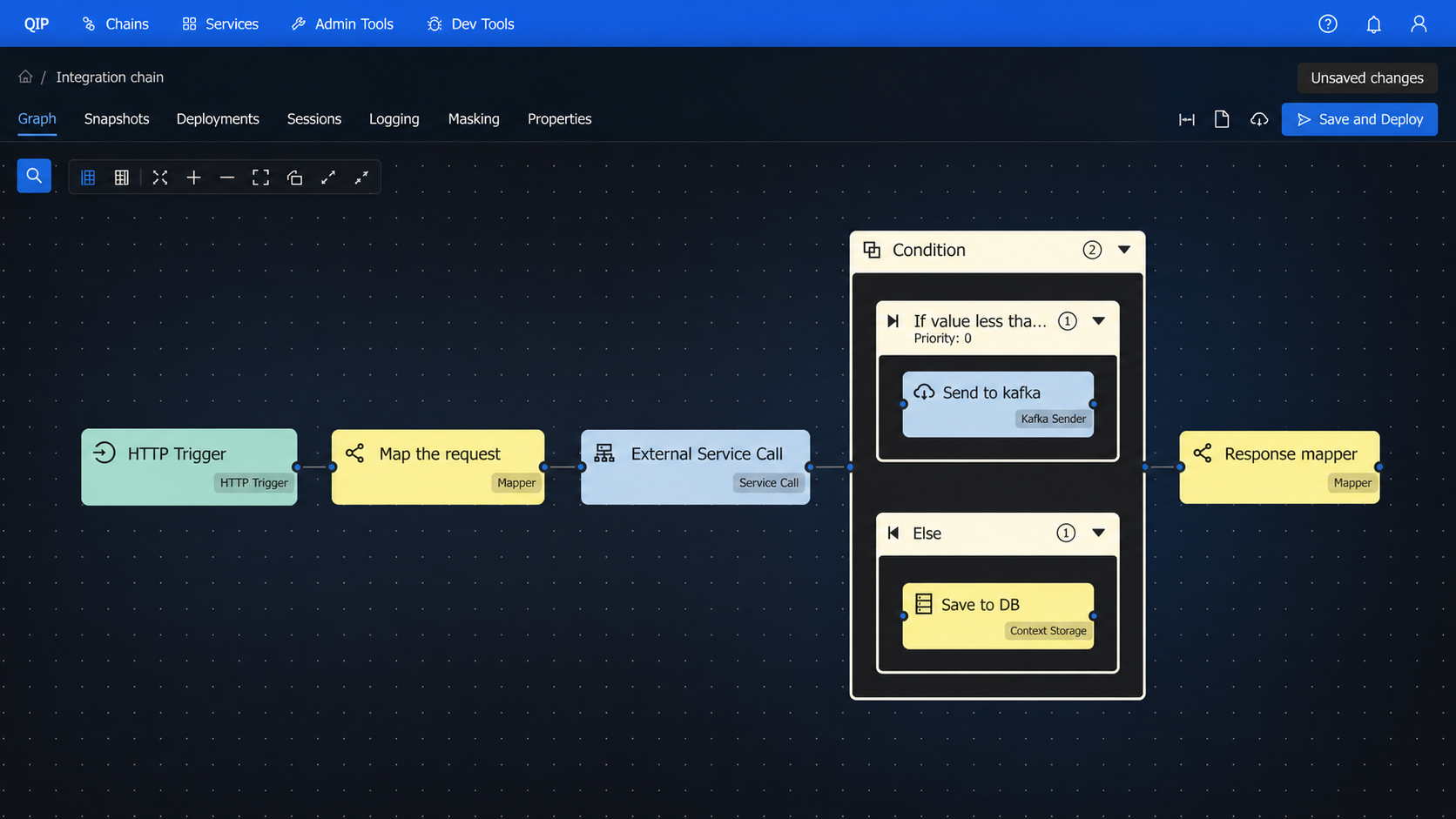Open the notifications bell
Screen dimensions: 1456x819
click(1373, 24)
